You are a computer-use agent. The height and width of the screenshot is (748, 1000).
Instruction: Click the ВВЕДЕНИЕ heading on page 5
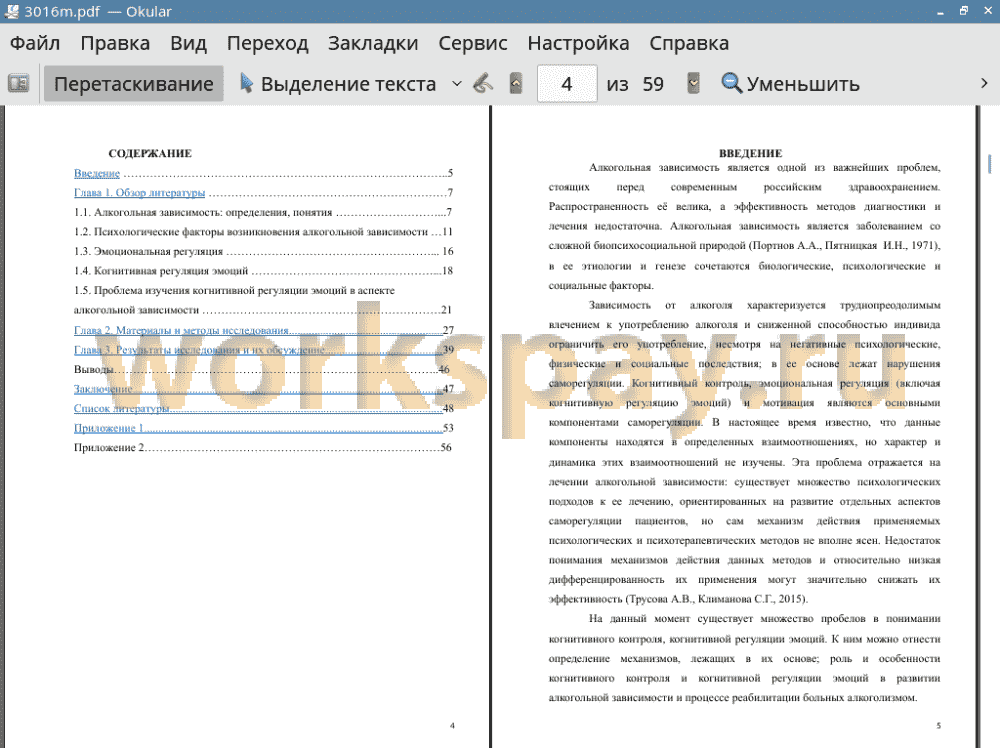(x=751, y=154)
